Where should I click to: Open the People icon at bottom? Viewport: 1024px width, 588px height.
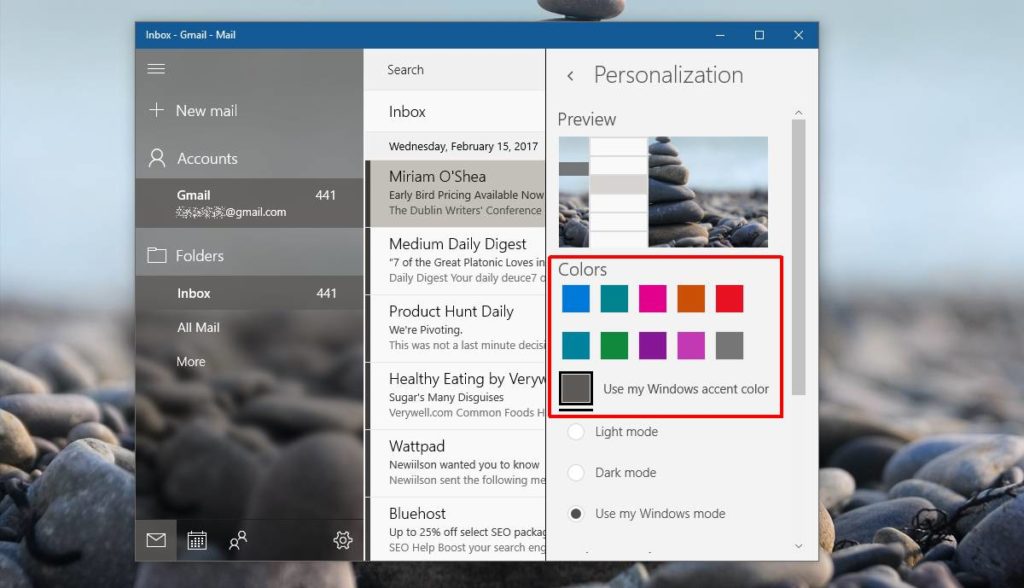point(238,540)
